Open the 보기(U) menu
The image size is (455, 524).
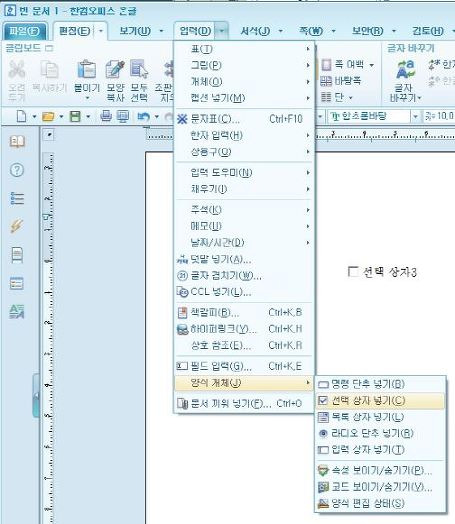coord(135,31)
